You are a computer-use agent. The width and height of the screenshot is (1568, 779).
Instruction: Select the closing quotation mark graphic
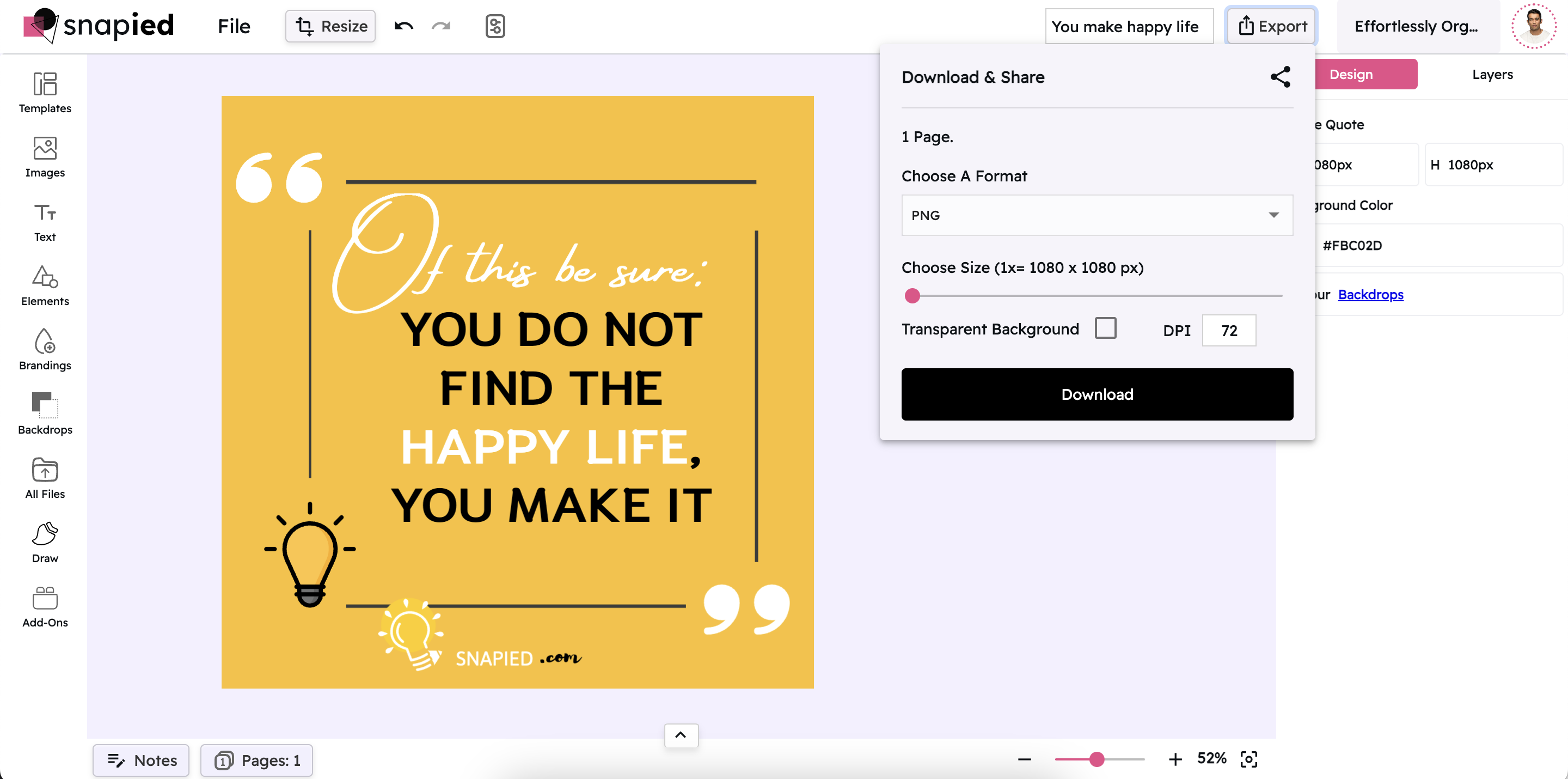pyautogui.click(x=746, y=610)
